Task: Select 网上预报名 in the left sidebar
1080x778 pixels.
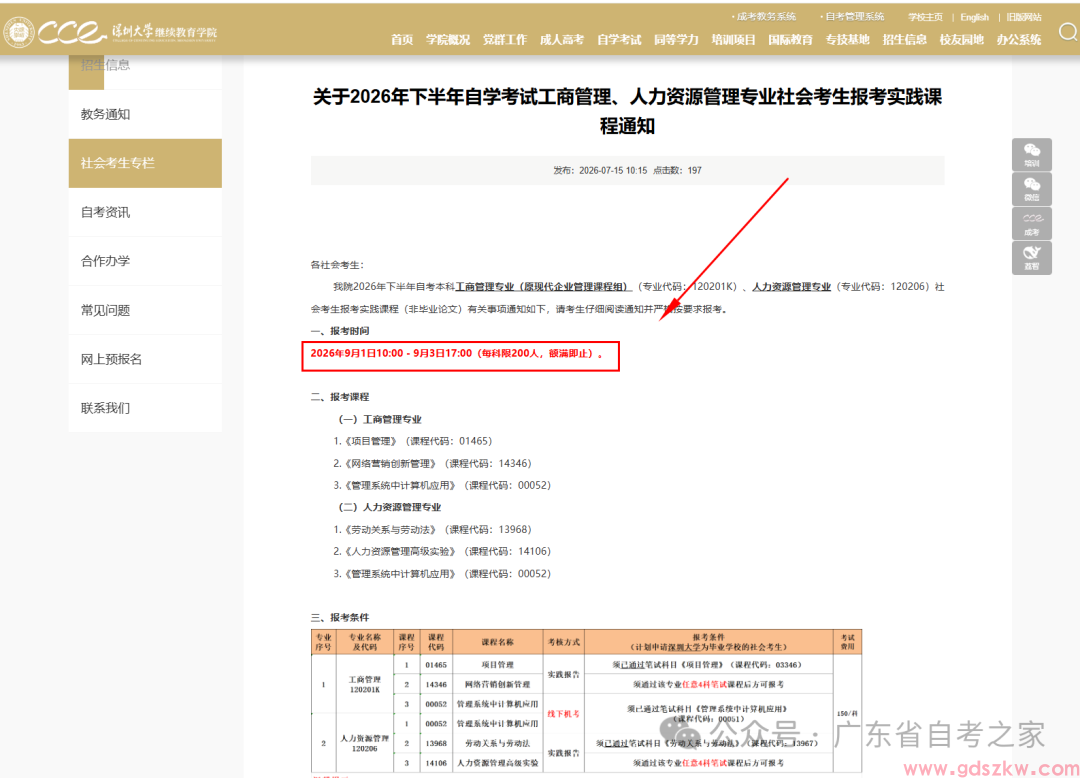Action: tap(145, 359)
